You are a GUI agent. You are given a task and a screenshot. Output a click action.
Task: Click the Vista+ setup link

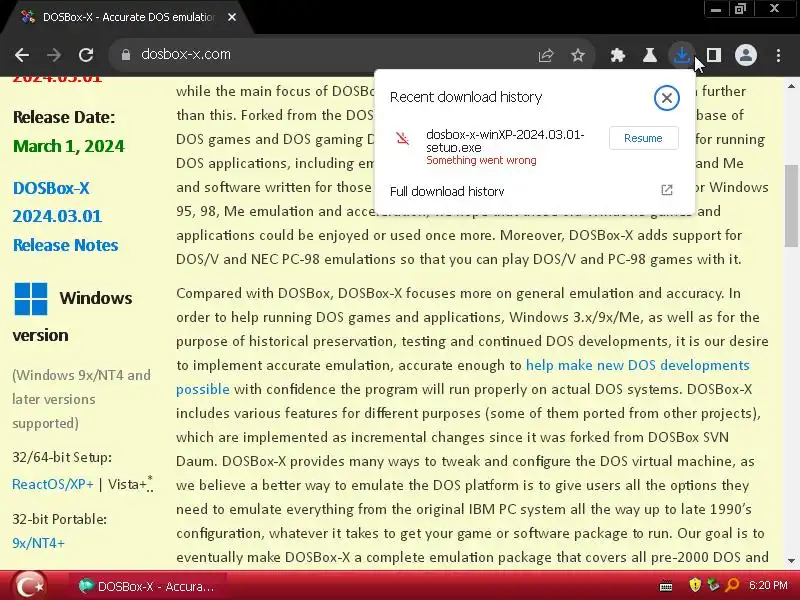(x=128, y=484)
